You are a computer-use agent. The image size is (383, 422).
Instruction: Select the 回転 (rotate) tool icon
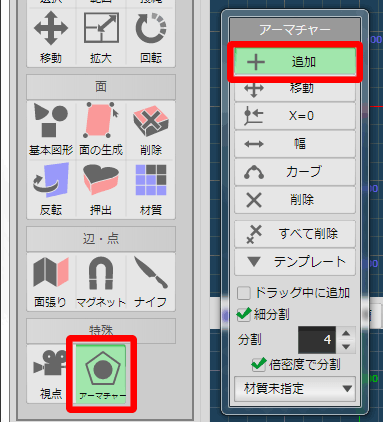pos(151,37)
